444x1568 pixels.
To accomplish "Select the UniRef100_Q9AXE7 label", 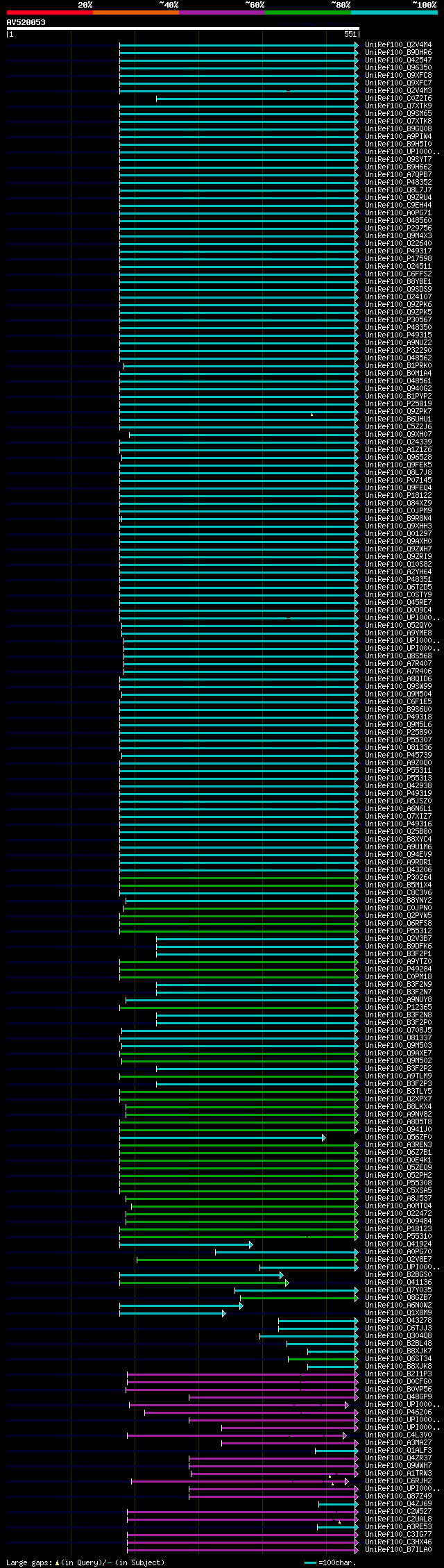I will tap(398, 1053).
